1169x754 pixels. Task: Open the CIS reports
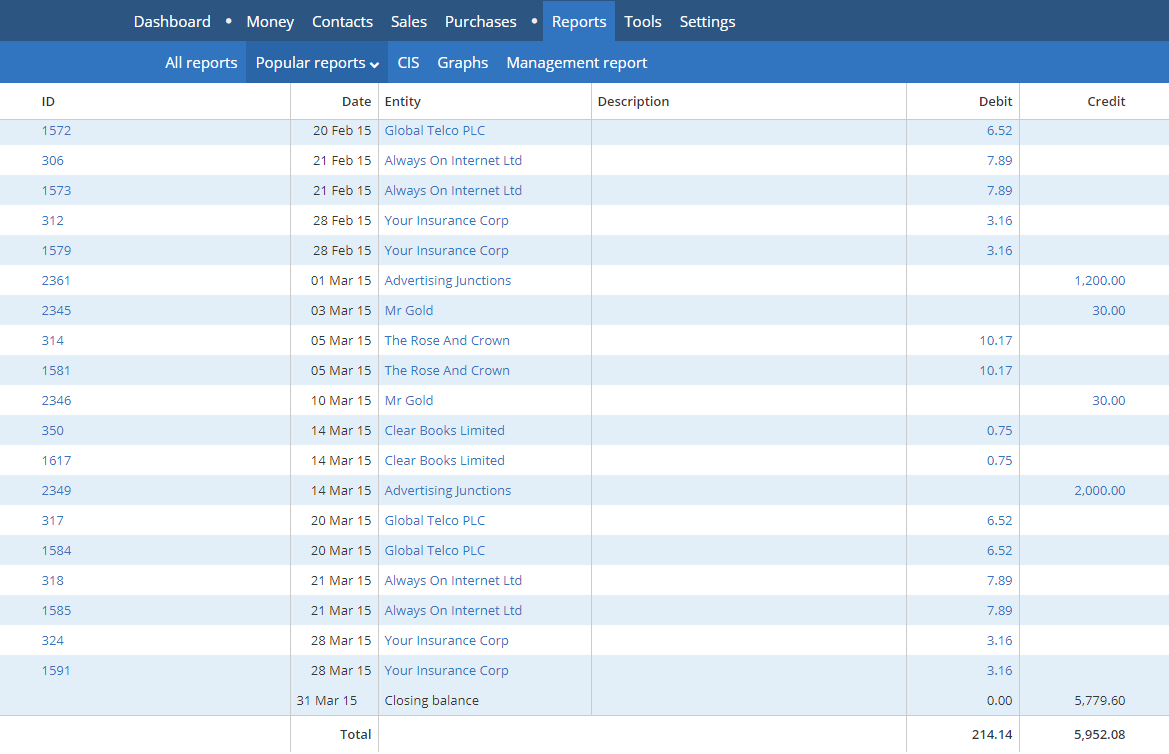coord(408,63)
